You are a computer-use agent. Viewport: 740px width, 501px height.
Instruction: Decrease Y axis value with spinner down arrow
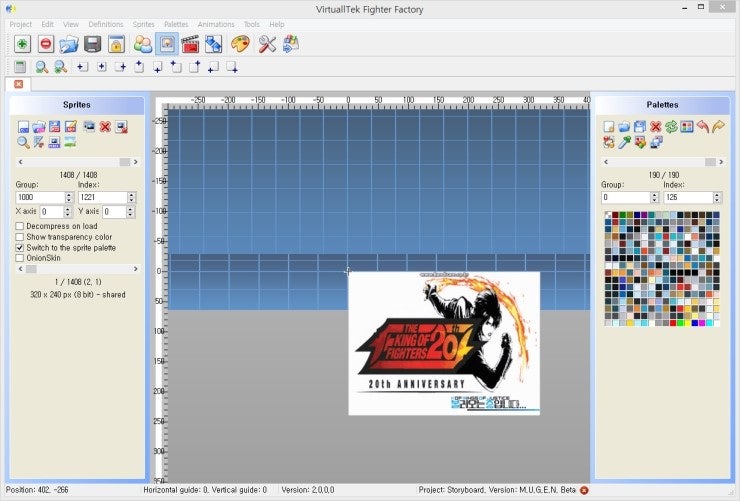pyautogui.click(x=130, y=215)
